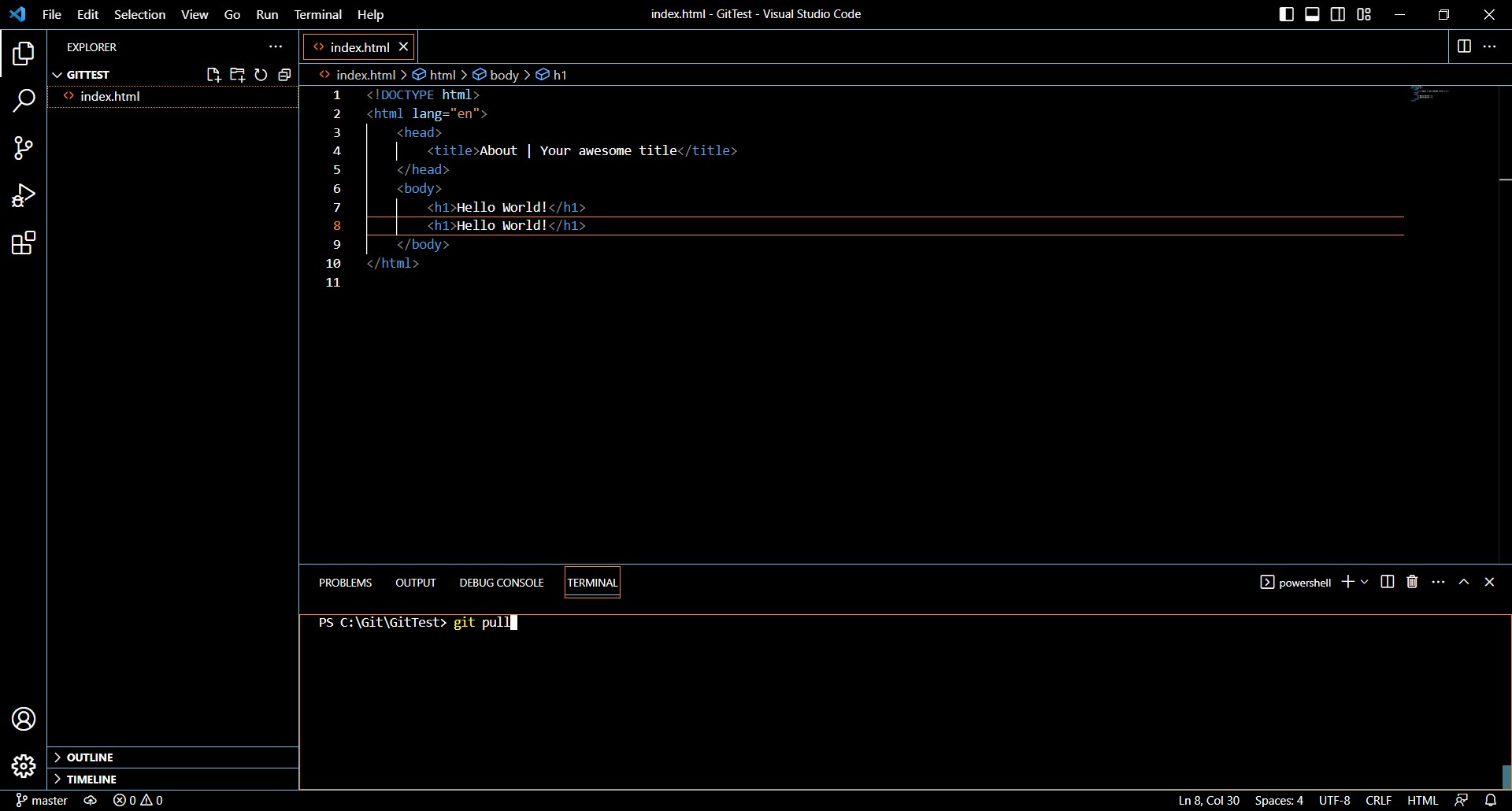Open Explorer views and more actions menu

(276, 47)
